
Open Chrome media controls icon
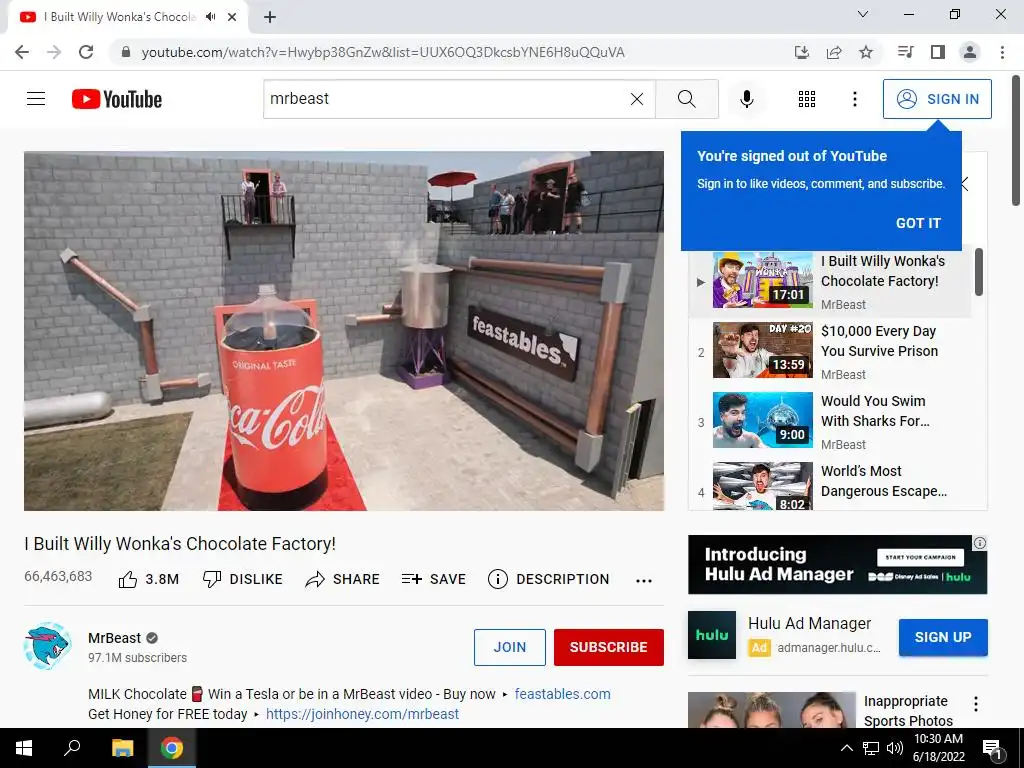905,52
